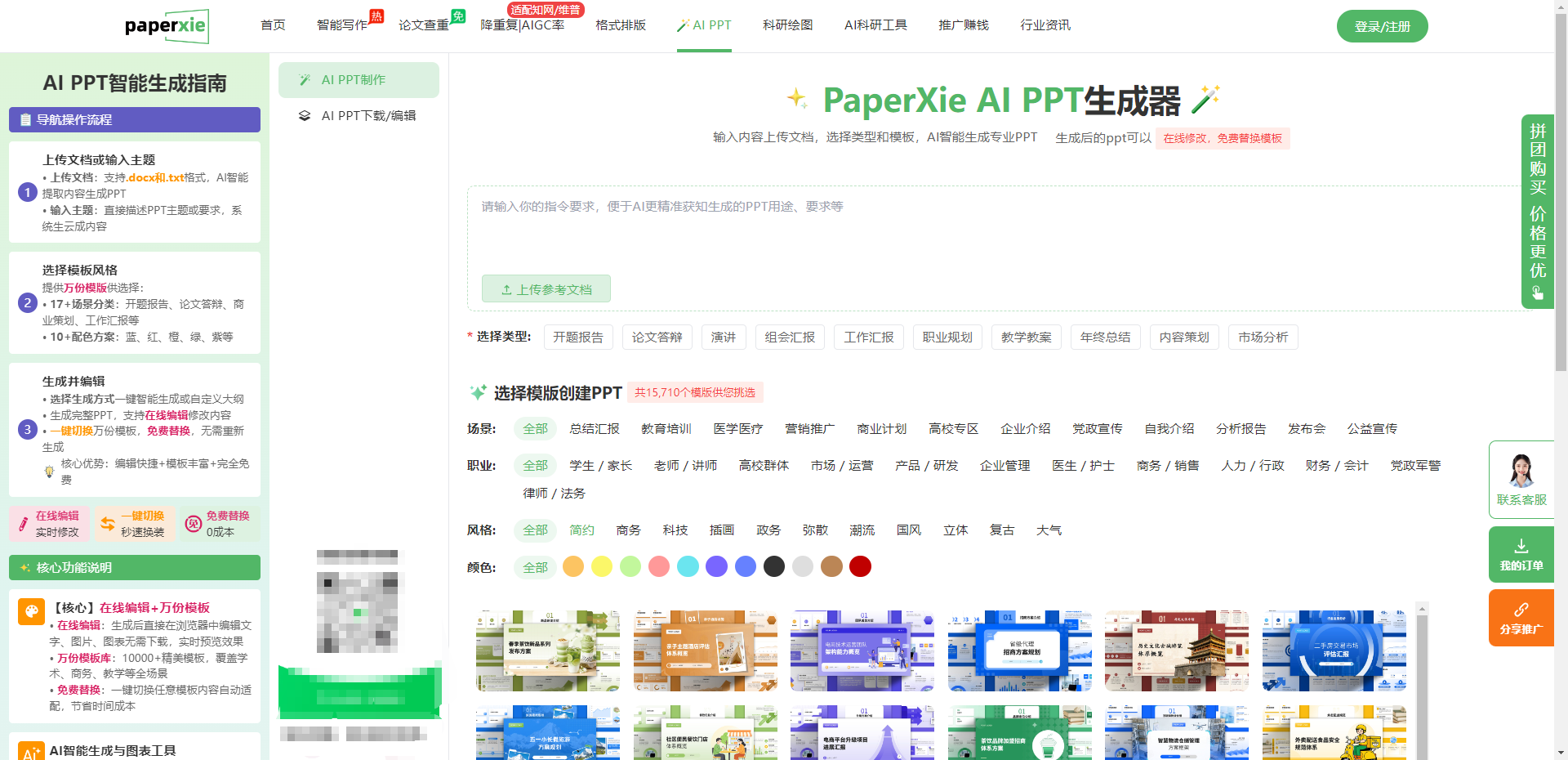Open 降重复|AIGC率 menu item

point(523,25)
